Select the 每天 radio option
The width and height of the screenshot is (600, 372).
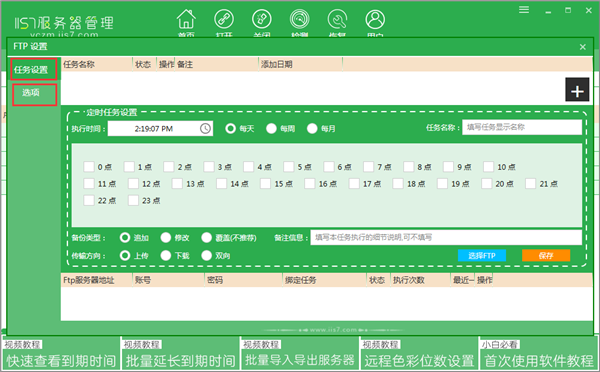click(x=231, y=128)
